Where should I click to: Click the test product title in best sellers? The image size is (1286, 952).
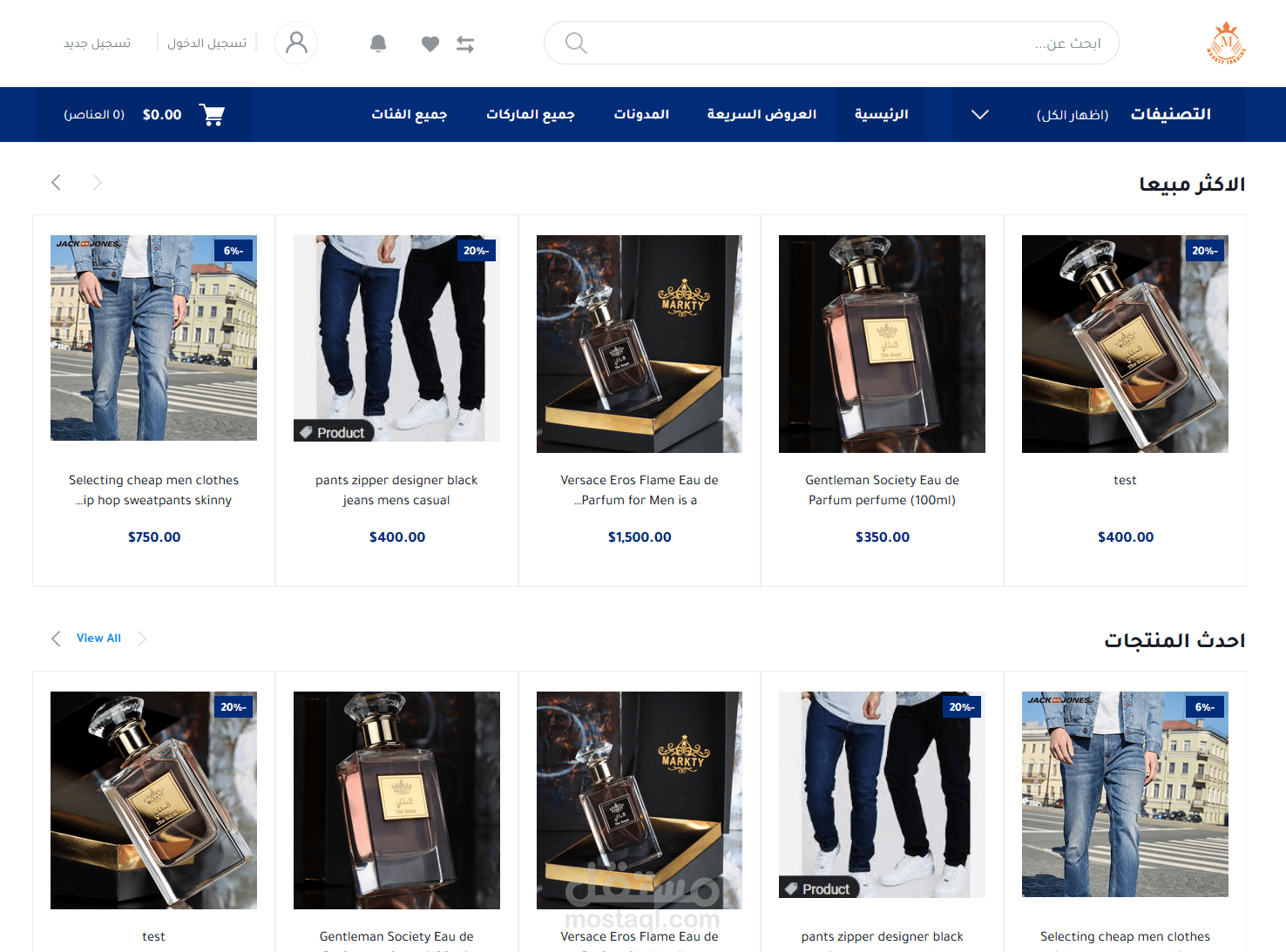pos(1125,480)
